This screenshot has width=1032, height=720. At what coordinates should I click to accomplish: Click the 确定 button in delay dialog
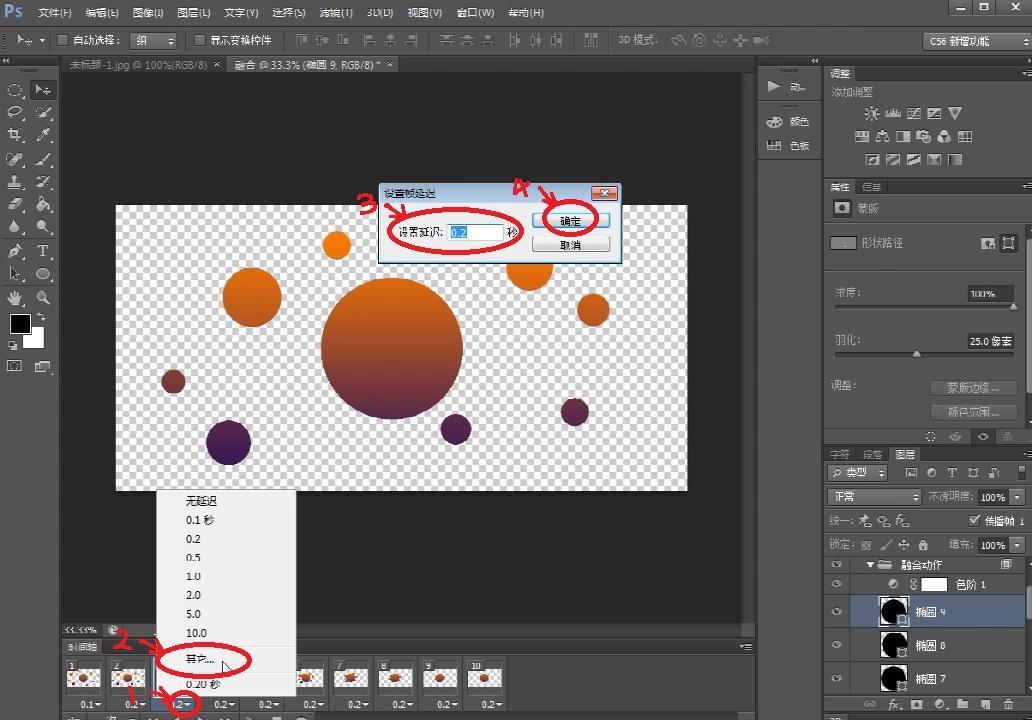coord(570,221)
